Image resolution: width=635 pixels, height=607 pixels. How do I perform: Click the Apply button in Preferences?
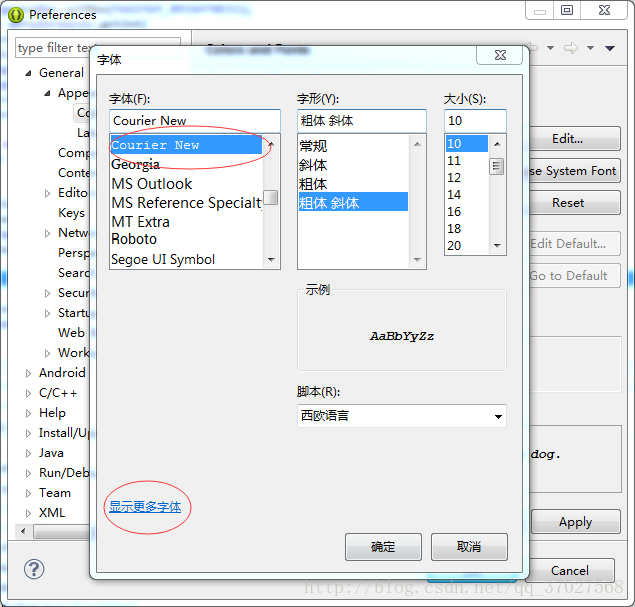[x=575, y=522]
